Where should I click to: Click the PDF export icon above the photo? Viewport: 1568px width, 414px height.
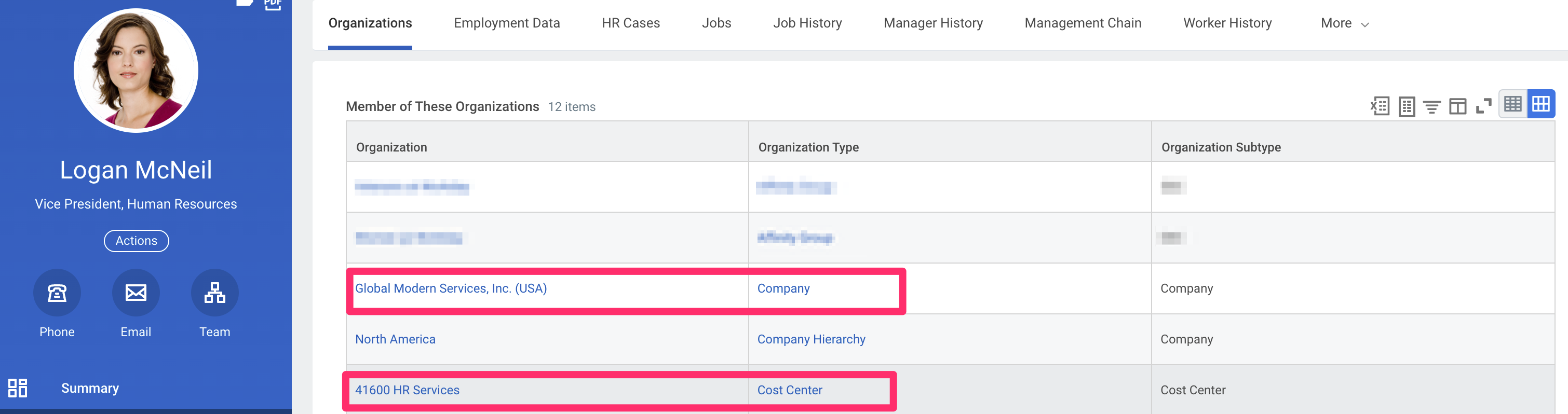[273, 5]
